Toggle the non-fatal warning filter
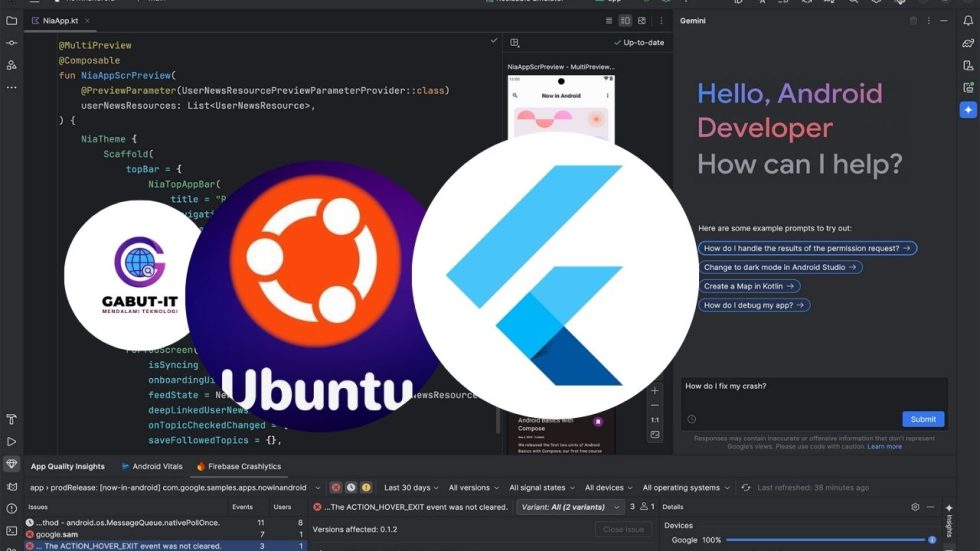The height and width of the screenshot is (551, 980). [366, 487]
